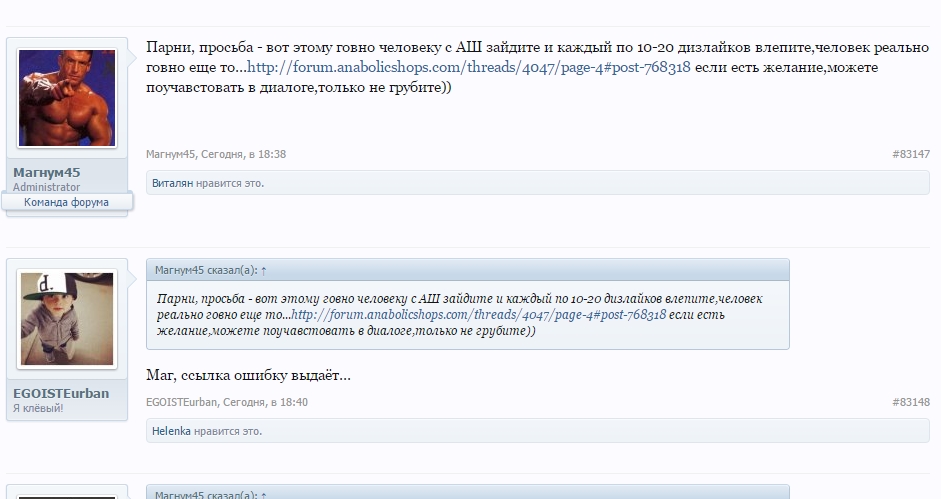The image size is (941, 499).
Task: Open permalink #83148
Action: (x=910, y=402)
